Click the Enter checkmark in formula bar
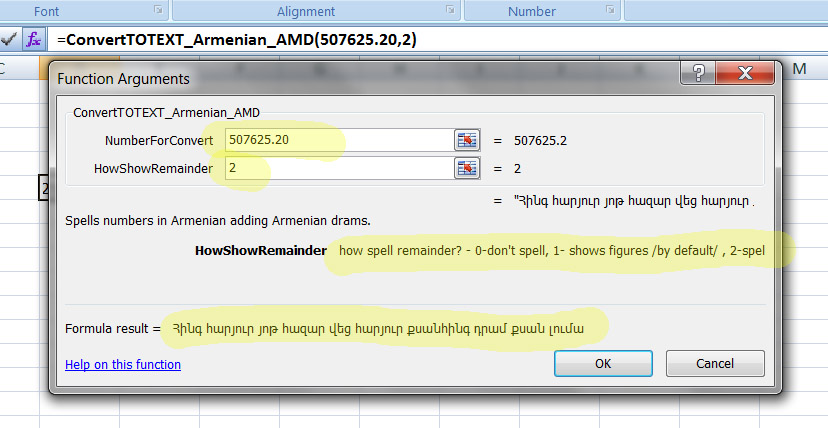The width and height of the screenshot is (828, 428). click(10, 39)
